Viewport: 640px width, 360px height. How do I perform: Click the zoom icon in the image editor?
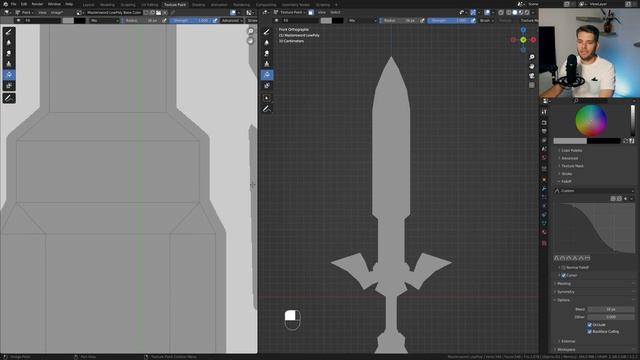pos(251,31)
